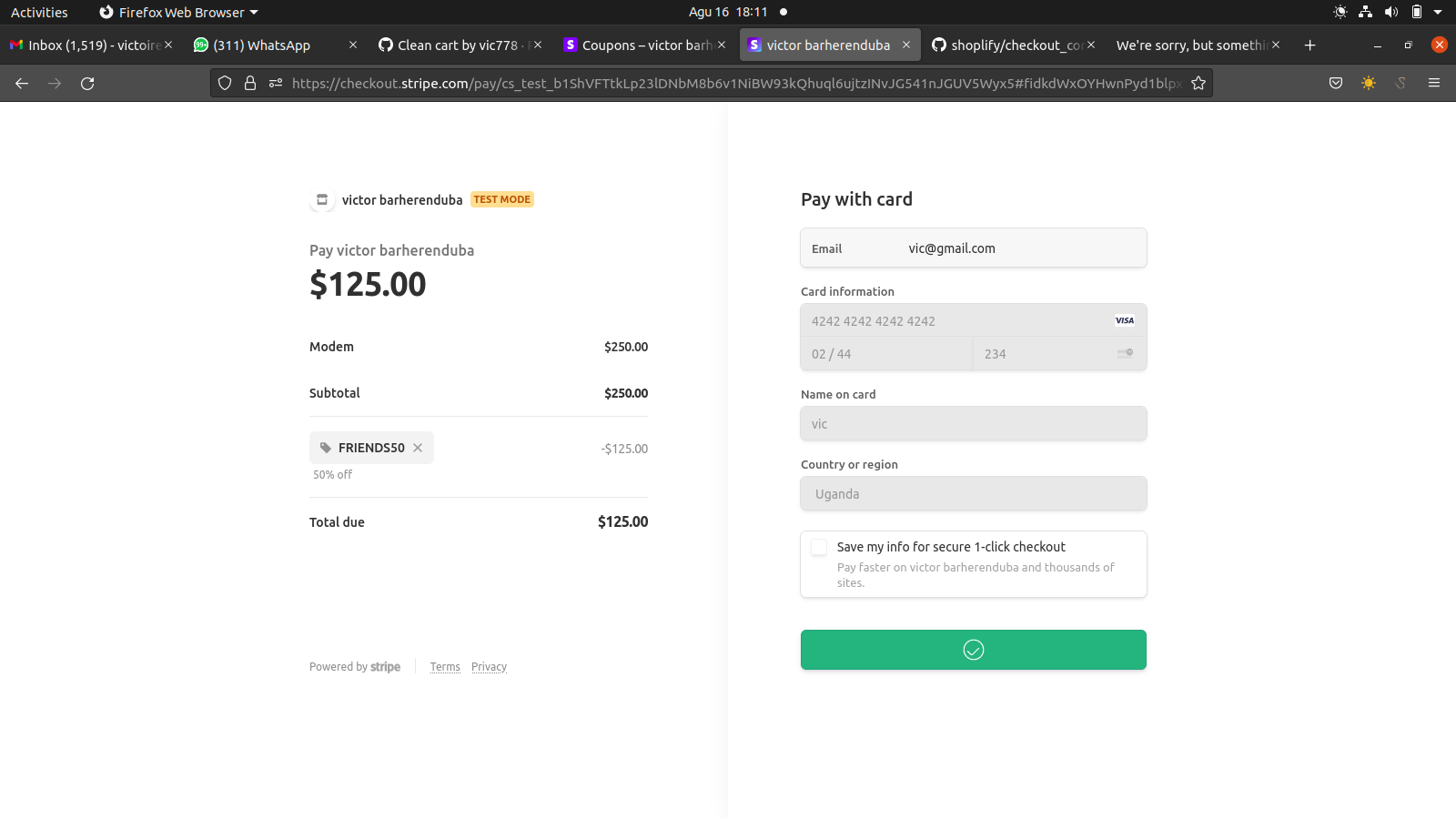
Task: Click card expiry field 02 / 44
Action: 886,354
